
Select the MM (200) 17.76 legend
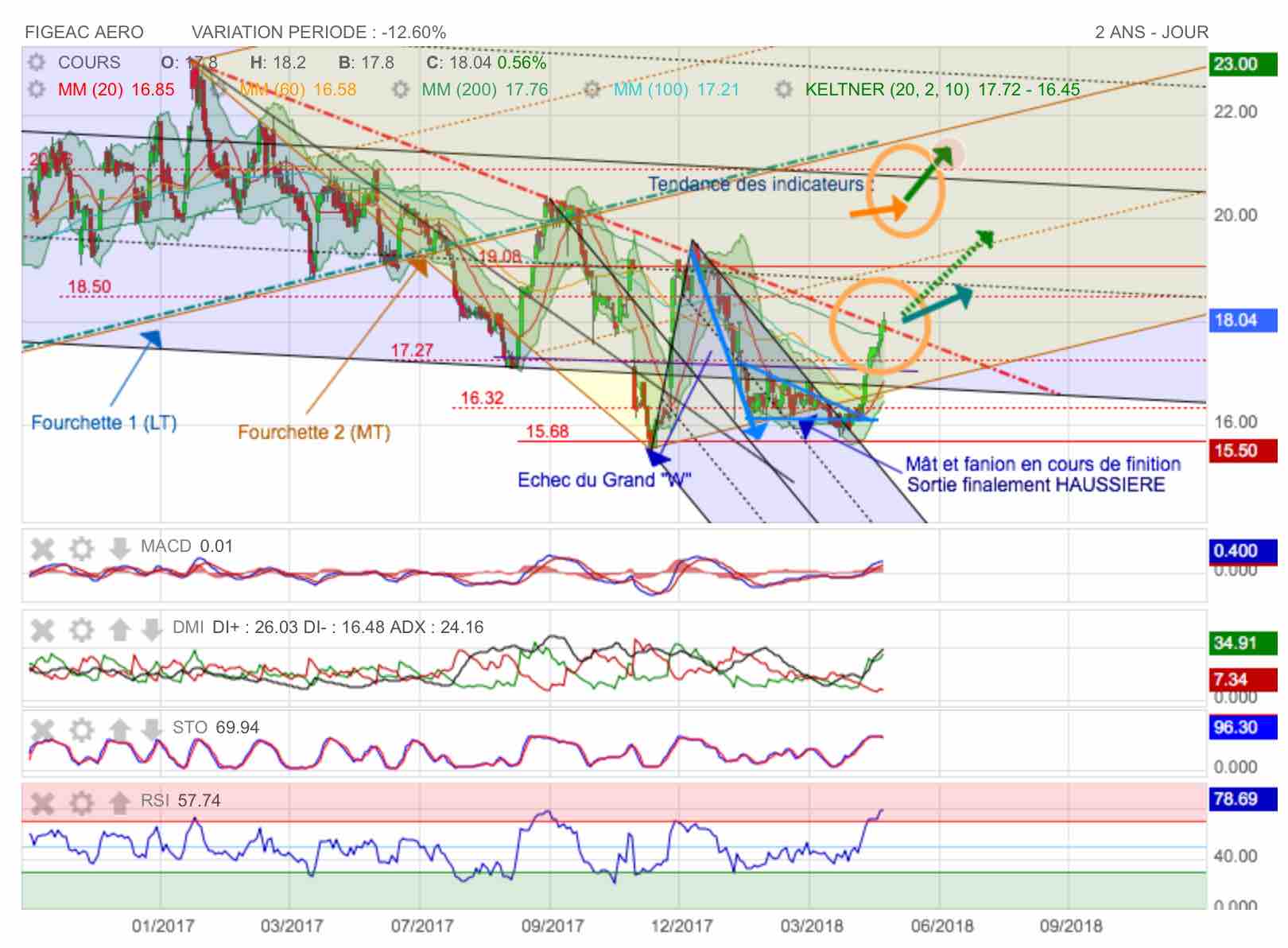[x=485, y=89]
